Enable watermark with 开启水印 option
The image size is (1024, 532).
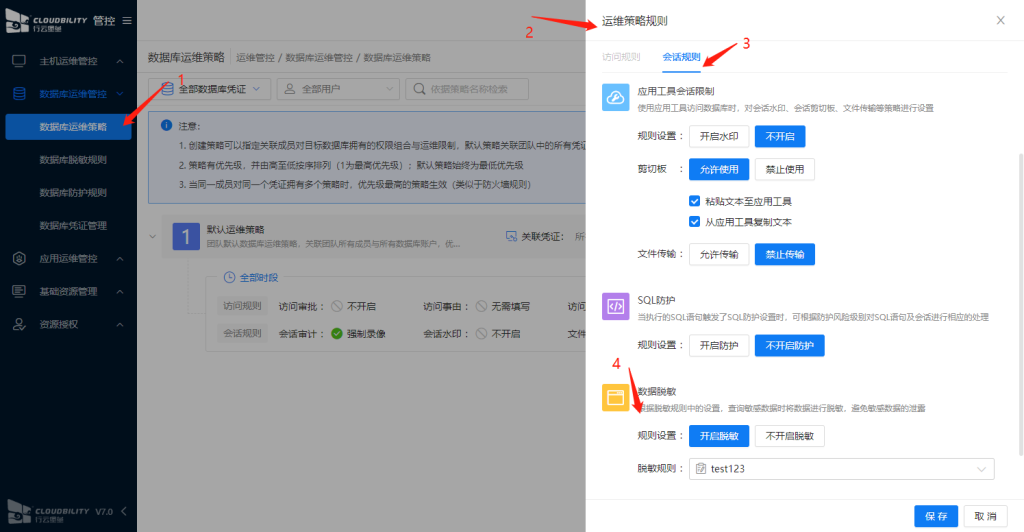[718, 137]
